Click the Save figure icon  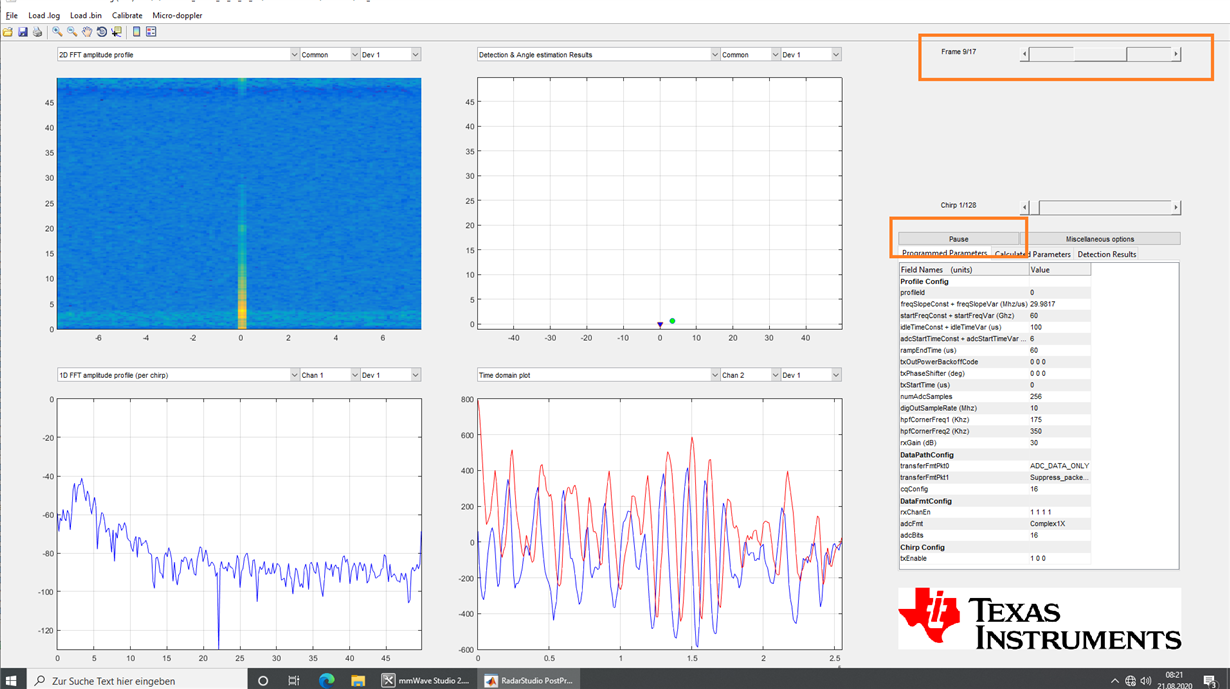(x=22, y=31)
